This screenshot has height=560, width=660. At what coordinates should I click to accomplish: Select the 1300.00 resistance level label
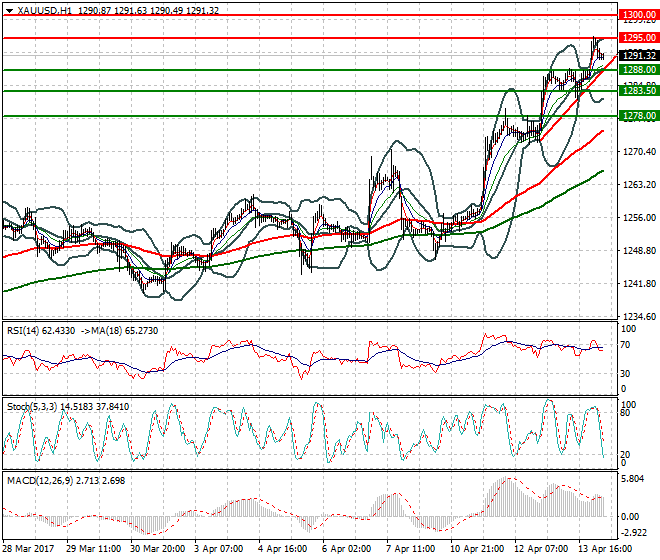pyautogui.click(x=639, y=15)
